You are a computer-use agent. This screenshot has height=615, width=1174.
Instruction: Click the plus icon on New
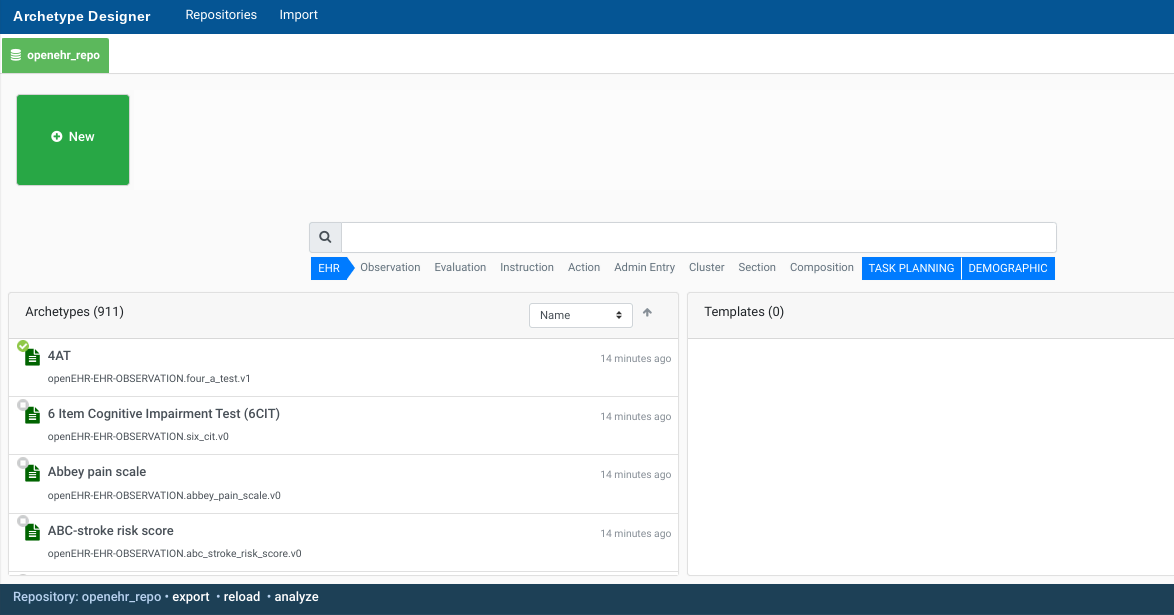point(57,137)
